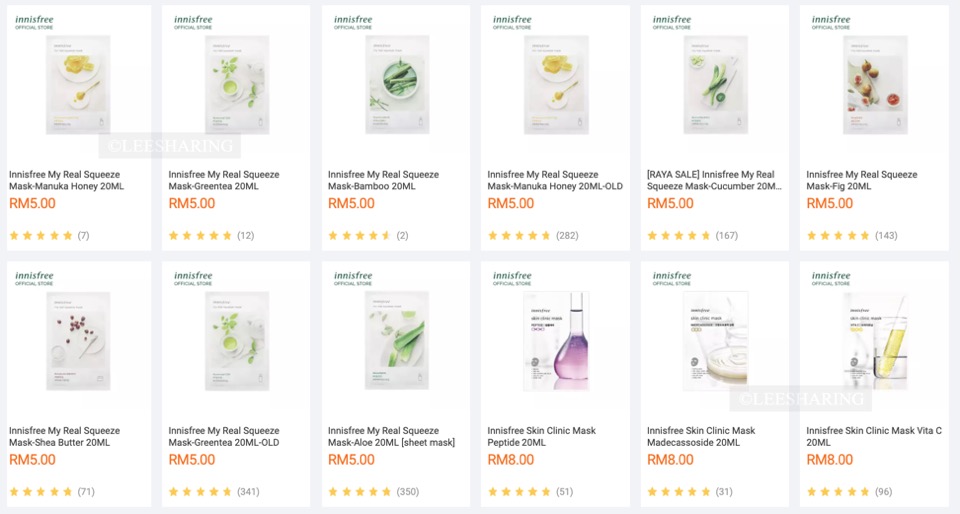Open Manuka Honey 20ML mask product image
This screenshot has width=960, height=514.
click(x=78, y=85)
